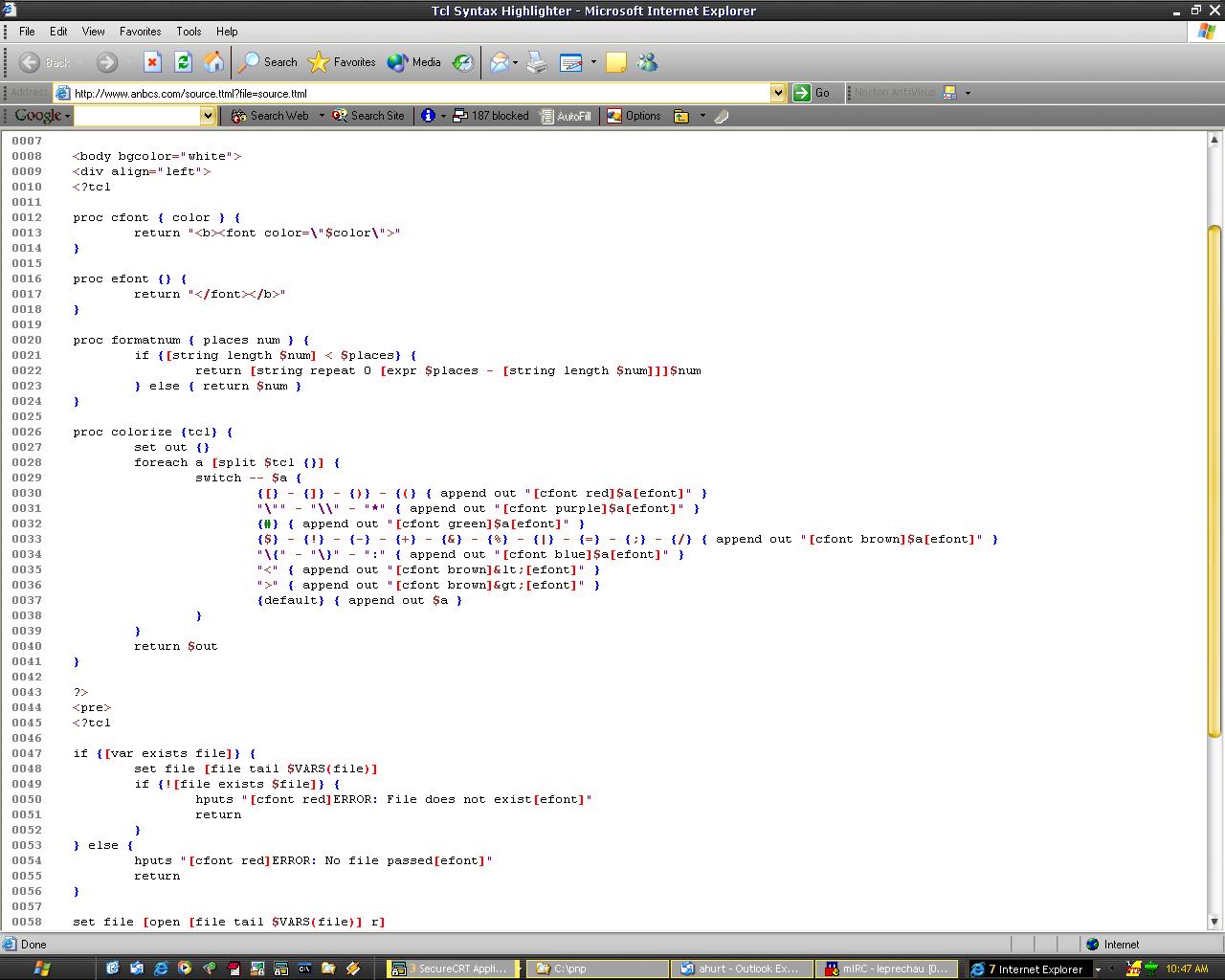The height and width of the screenshot is (980, 1225).
Task: Launch the Messenger people icon
Action: click(x=648, y=62)
